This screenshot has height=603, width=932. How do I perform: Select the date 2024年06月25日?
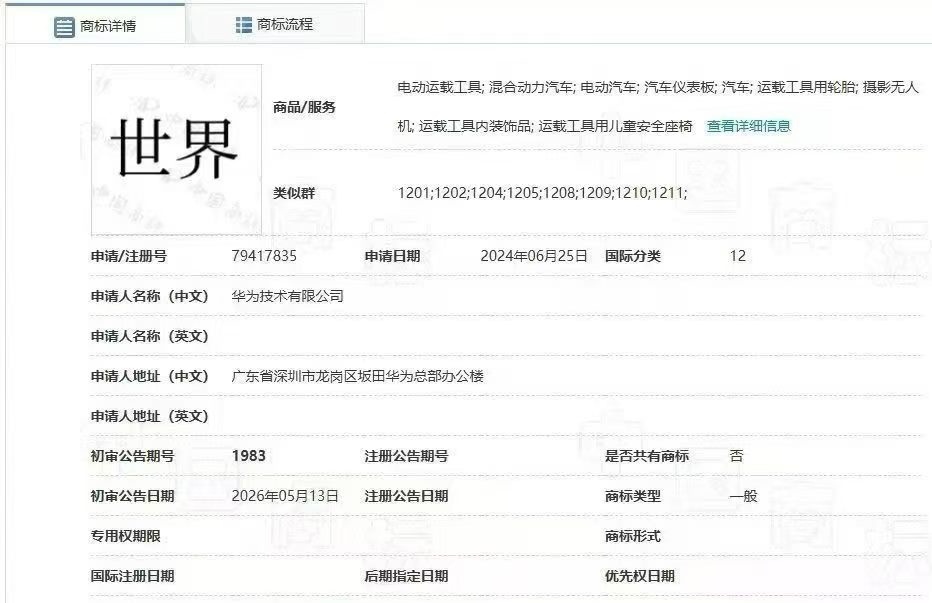coord(534,256)
